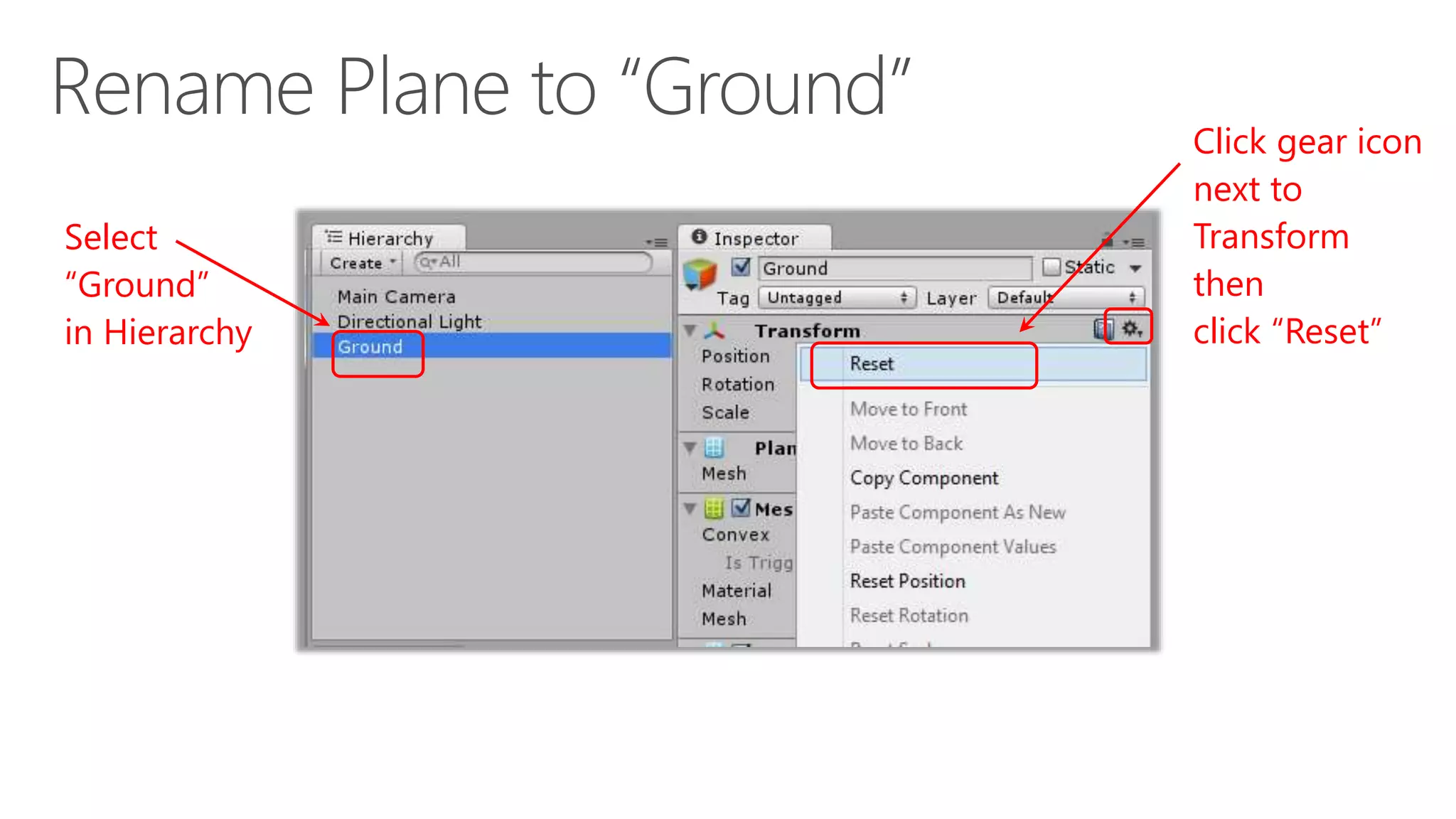
Task: Click the Scale label in Transform
Action: [726, 412]
